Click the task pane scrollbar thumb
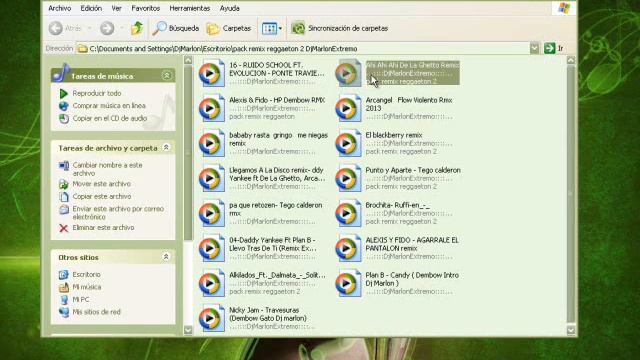This screenshot has width=640, height=360. pos(188,153)
